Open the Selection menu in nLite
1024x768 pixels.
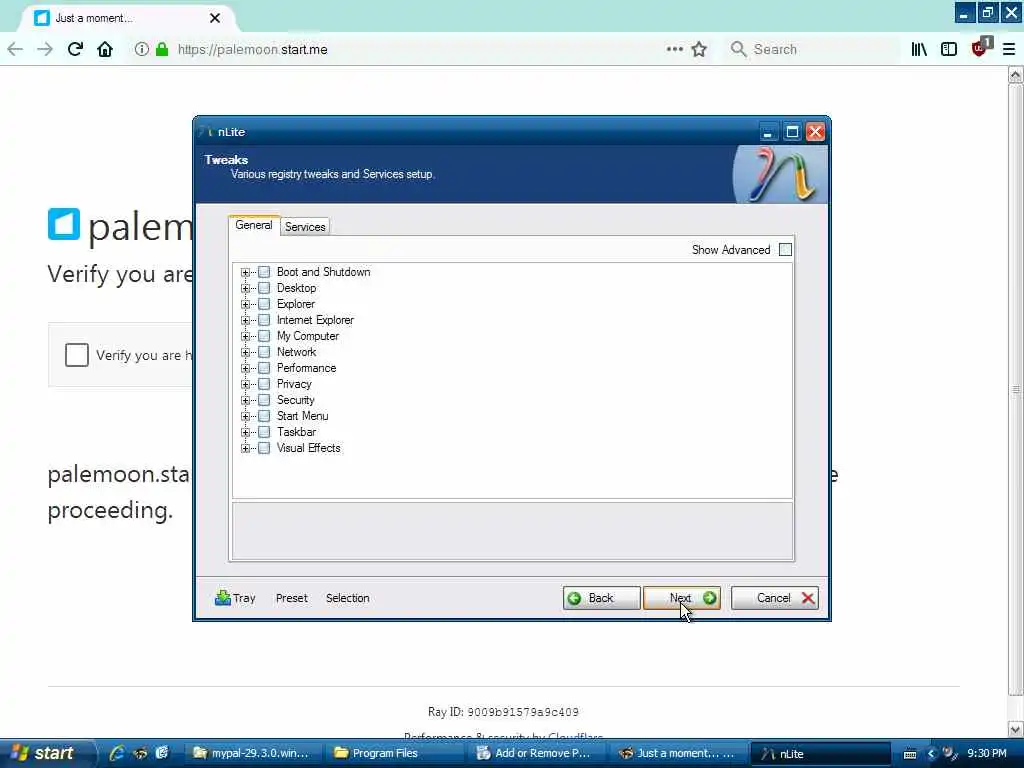coord(347,598)
